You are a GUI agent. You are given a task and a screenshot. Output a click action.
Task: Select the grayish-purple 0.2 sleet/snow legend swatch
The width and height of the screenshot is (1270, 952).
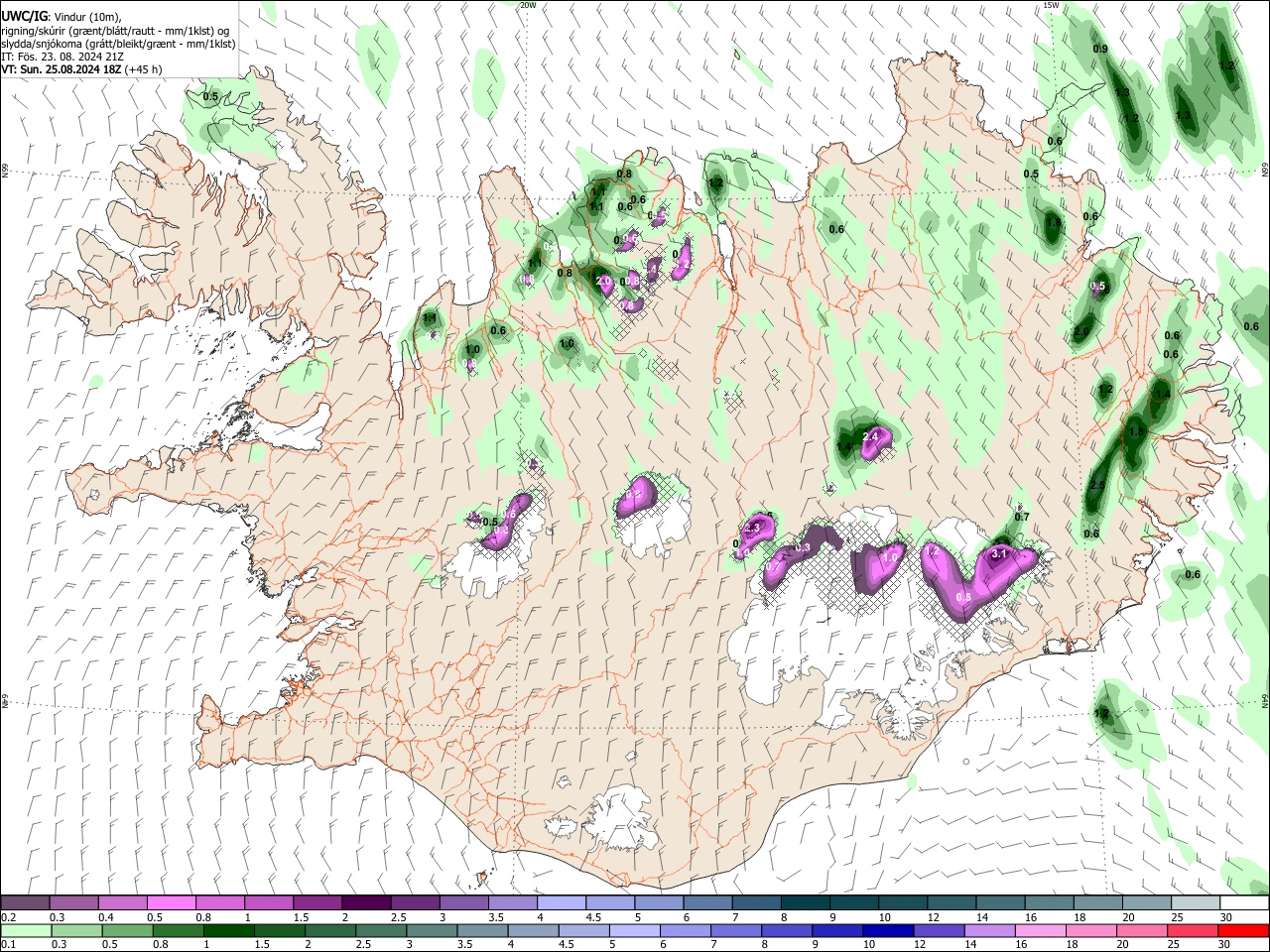(25, 903)
